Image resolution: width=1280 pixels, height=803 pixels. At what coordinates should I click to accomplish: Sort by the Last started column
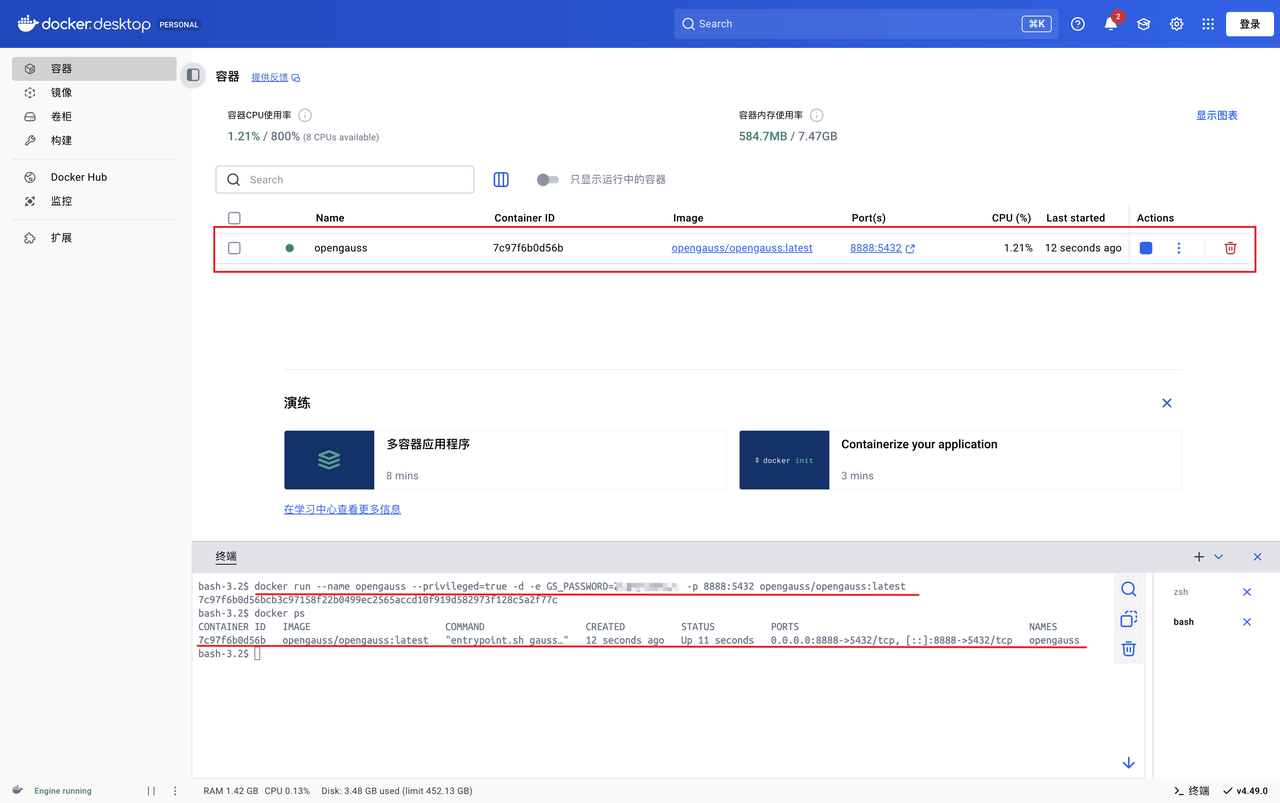(1076, 218)
